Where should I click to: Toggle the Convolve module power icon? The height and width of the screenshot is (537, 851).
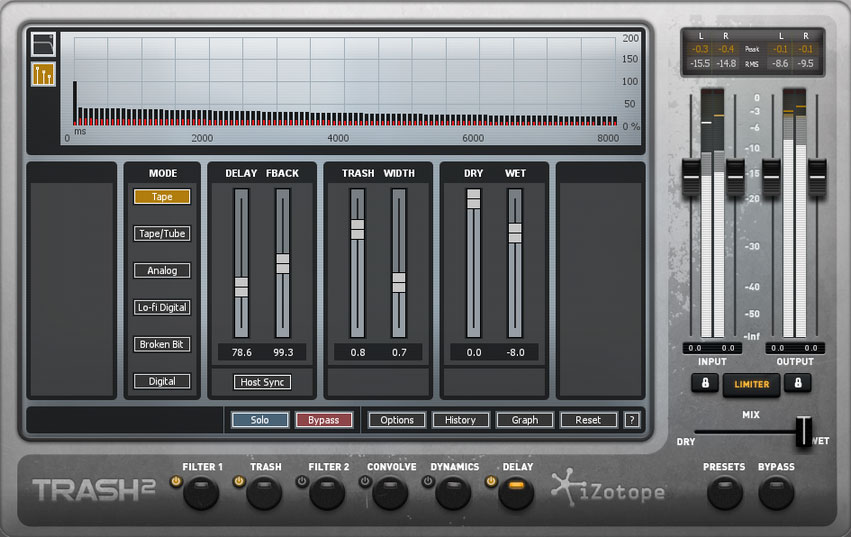365,482
